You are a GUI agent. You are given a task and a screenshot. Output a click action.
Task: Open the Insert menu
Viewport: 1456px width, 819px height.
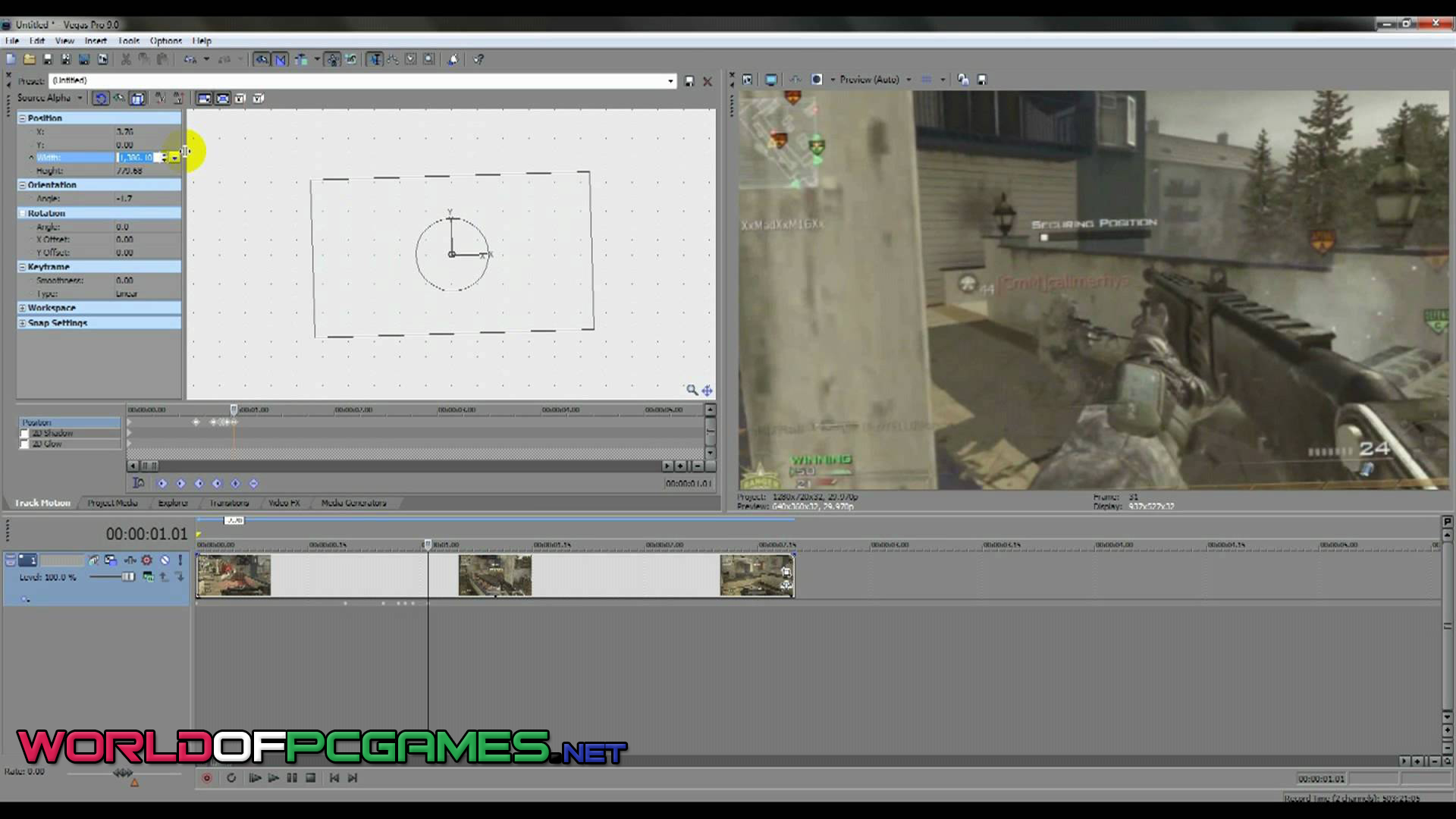pyautogui.click(x=96, y=41)
